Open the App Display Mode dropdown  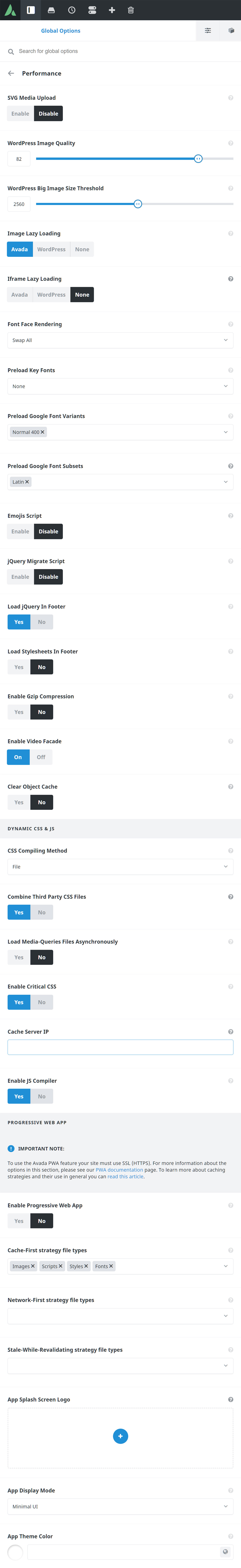(x=120, y=1507)
